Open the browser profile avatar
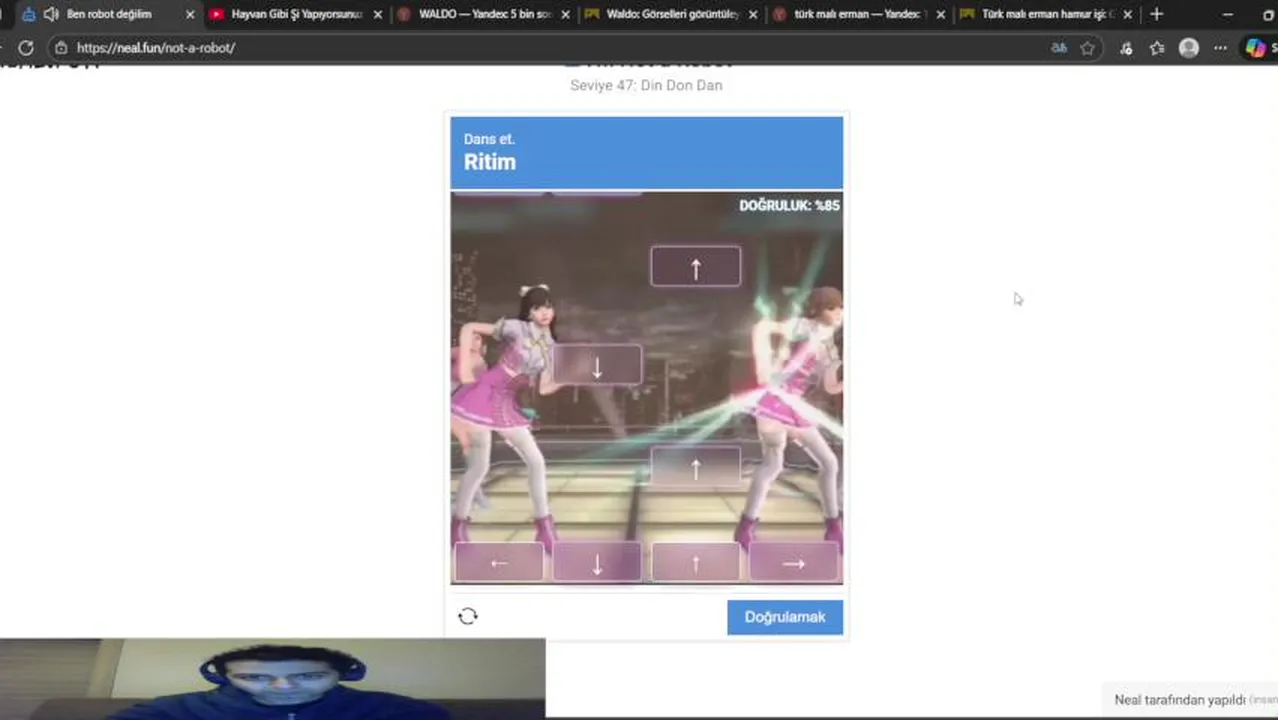The height and width of the screenshot is (720, 1278). tap(1188, 48)
